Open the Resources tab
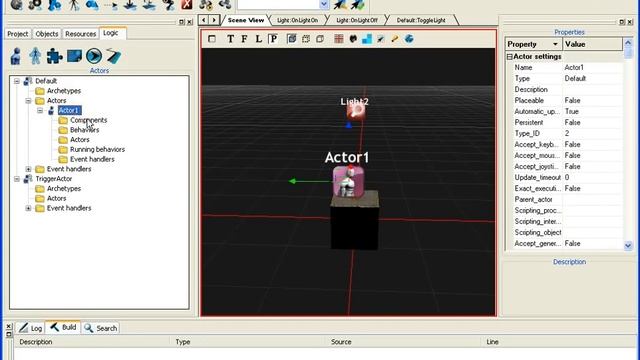 80,34
